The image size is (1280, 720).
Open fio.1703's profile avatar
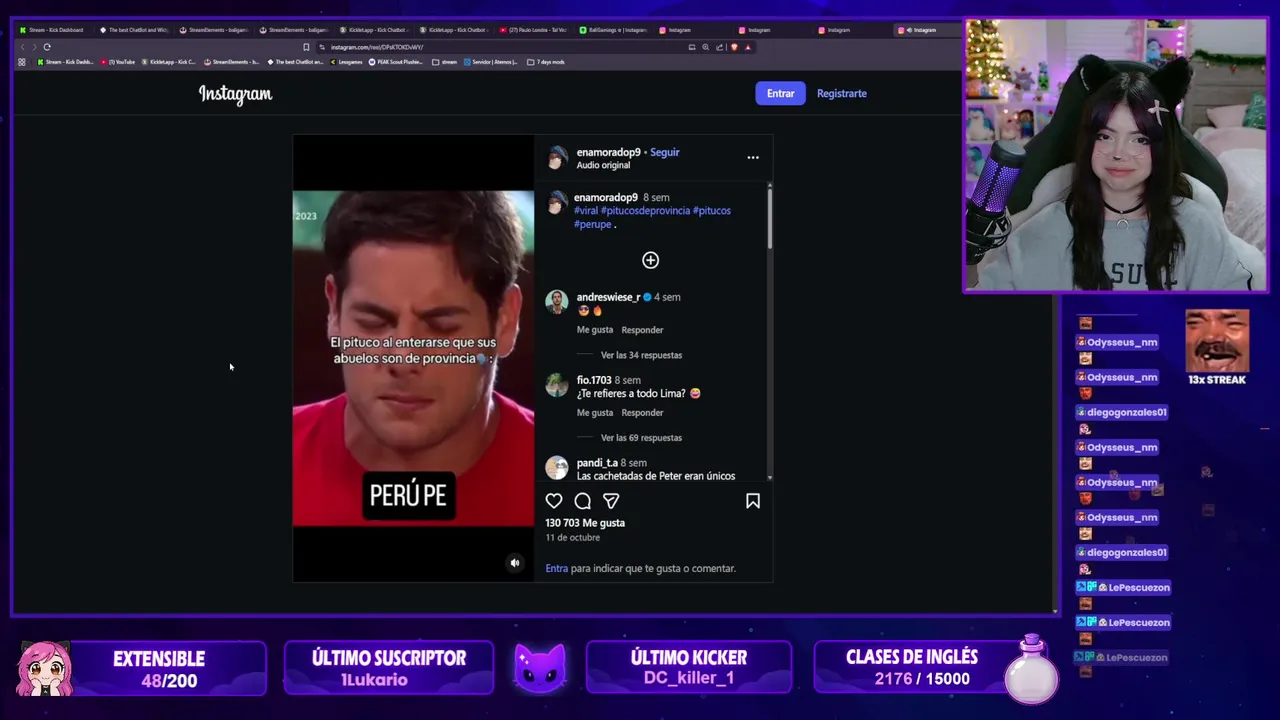click(x=557, y=385)
